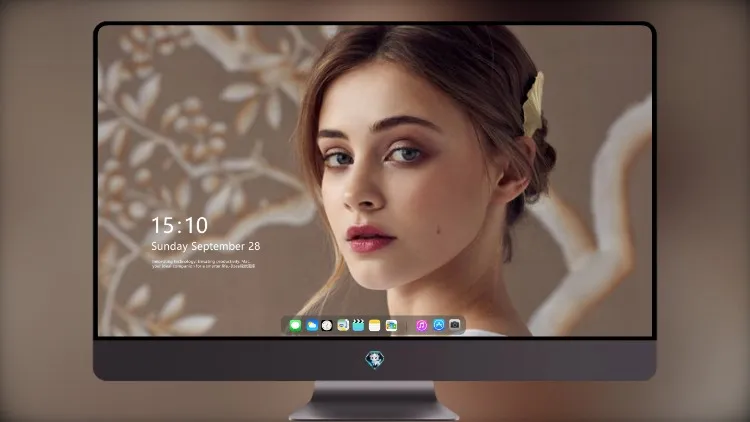Click the logo badge on the monitor chin

click(x=375, y=360)
